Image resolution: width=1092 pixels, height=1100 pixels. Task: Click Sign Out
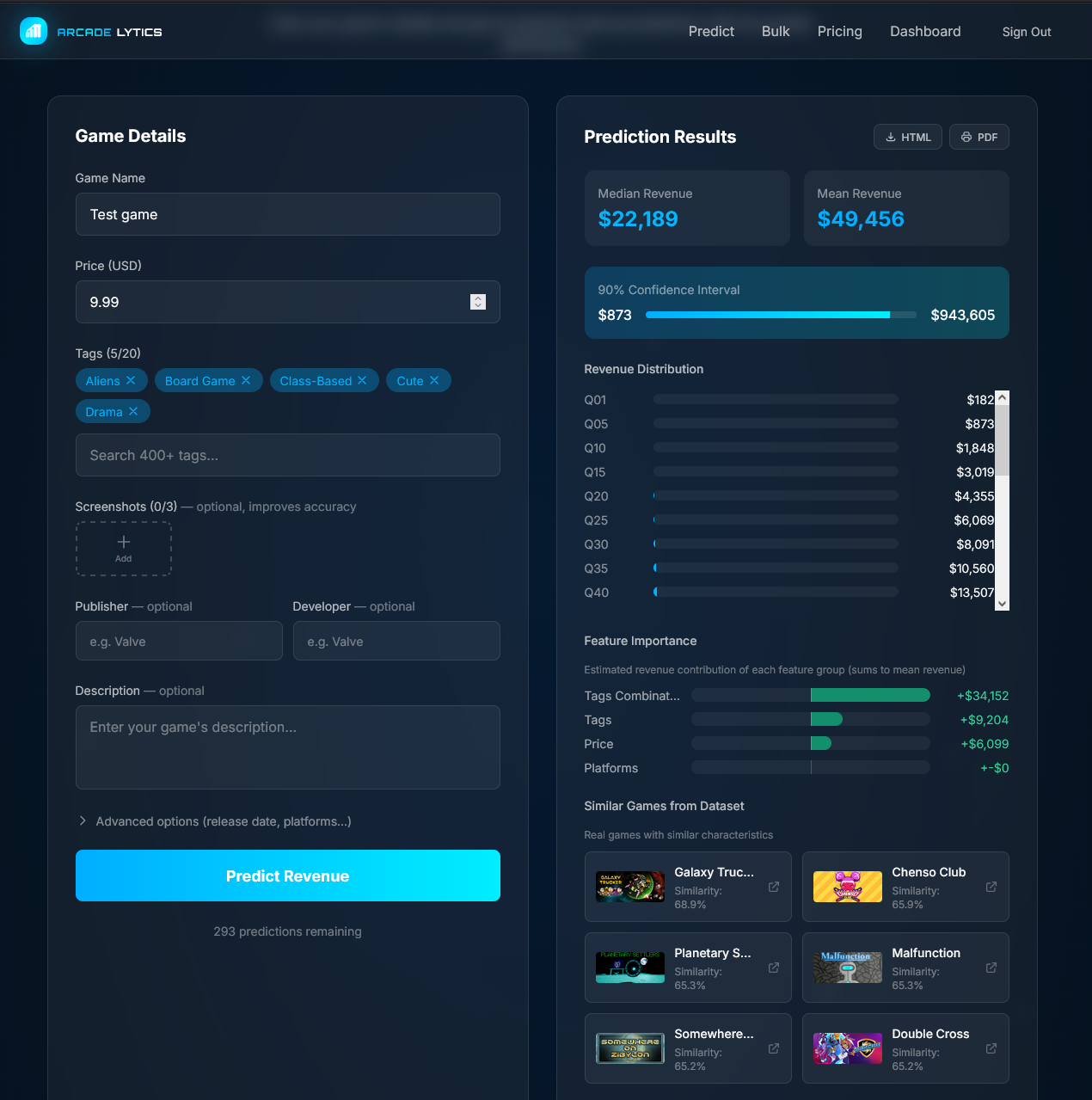[1027, 32]
